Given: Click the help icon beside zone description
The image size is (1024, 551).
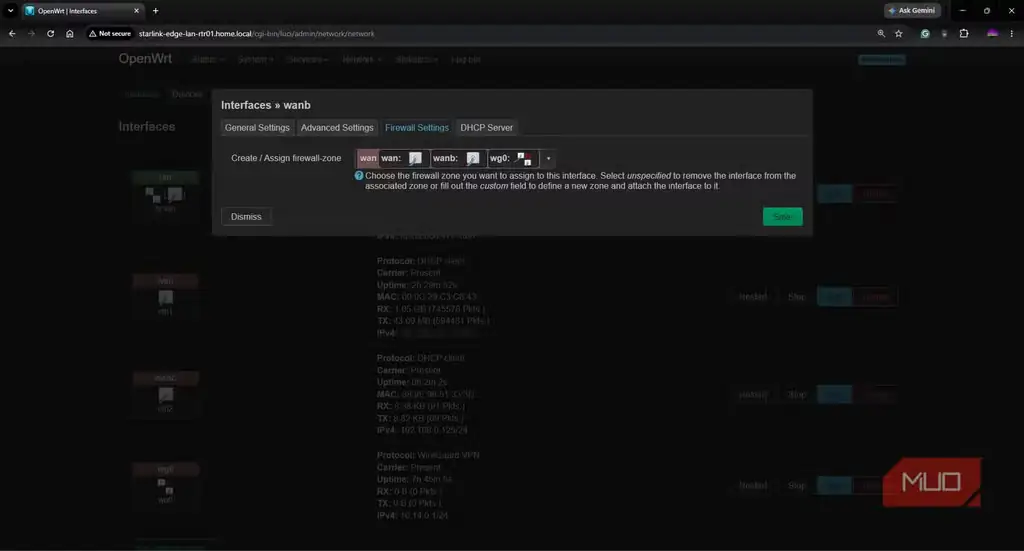Looking at the screenshot, I should click(359, 176).
